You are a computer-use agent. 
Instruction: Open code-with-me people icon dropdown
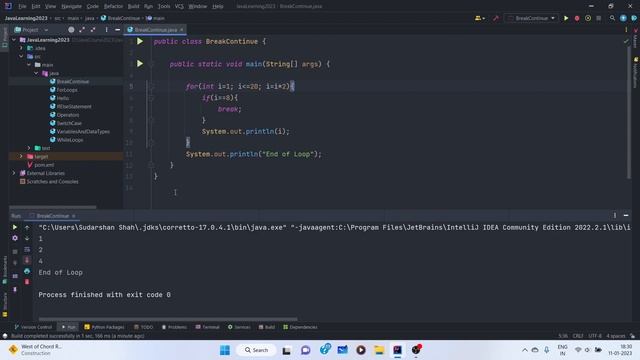click(480, 18)
